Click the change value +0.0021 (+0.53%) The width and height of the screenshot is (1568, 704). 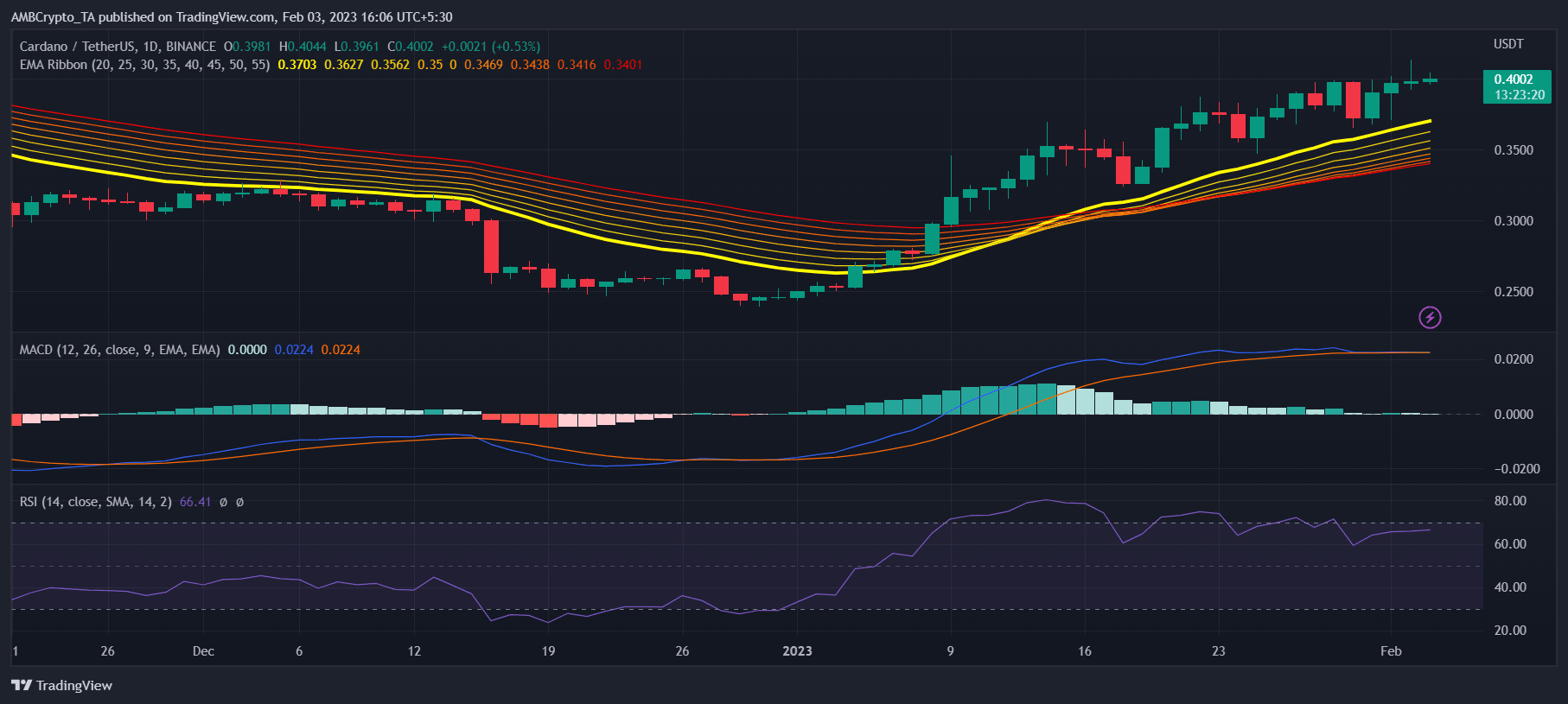pyautogui.click(x=490, y=47)
